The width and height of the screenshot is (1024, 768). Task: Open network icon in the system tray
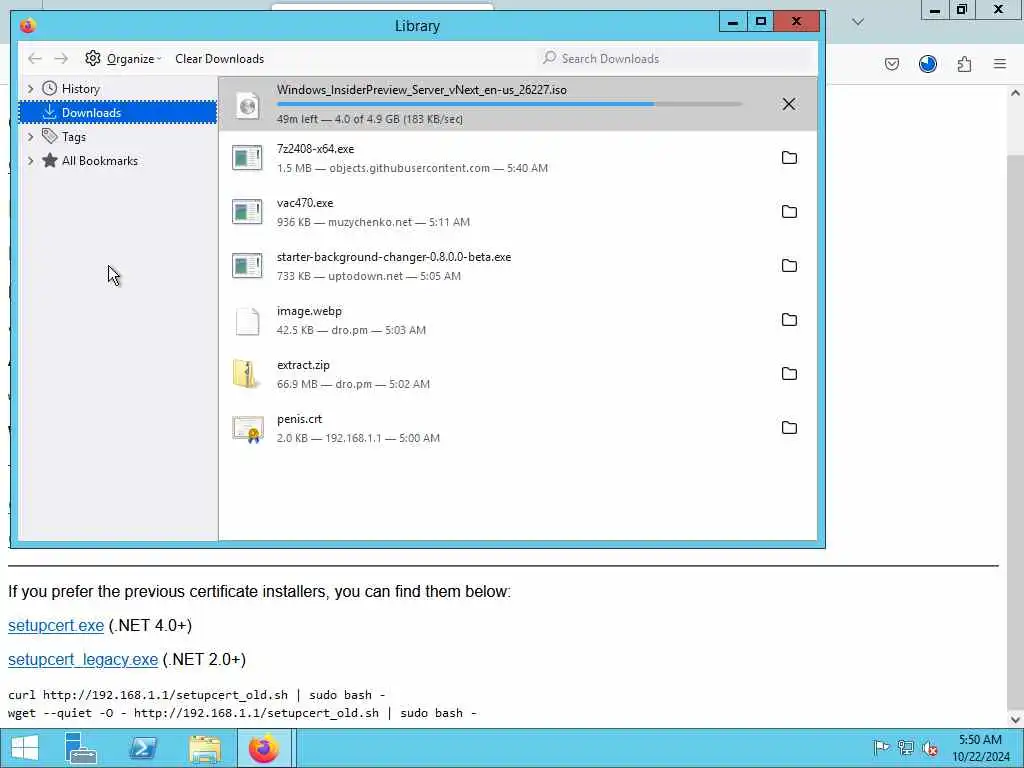906,748
